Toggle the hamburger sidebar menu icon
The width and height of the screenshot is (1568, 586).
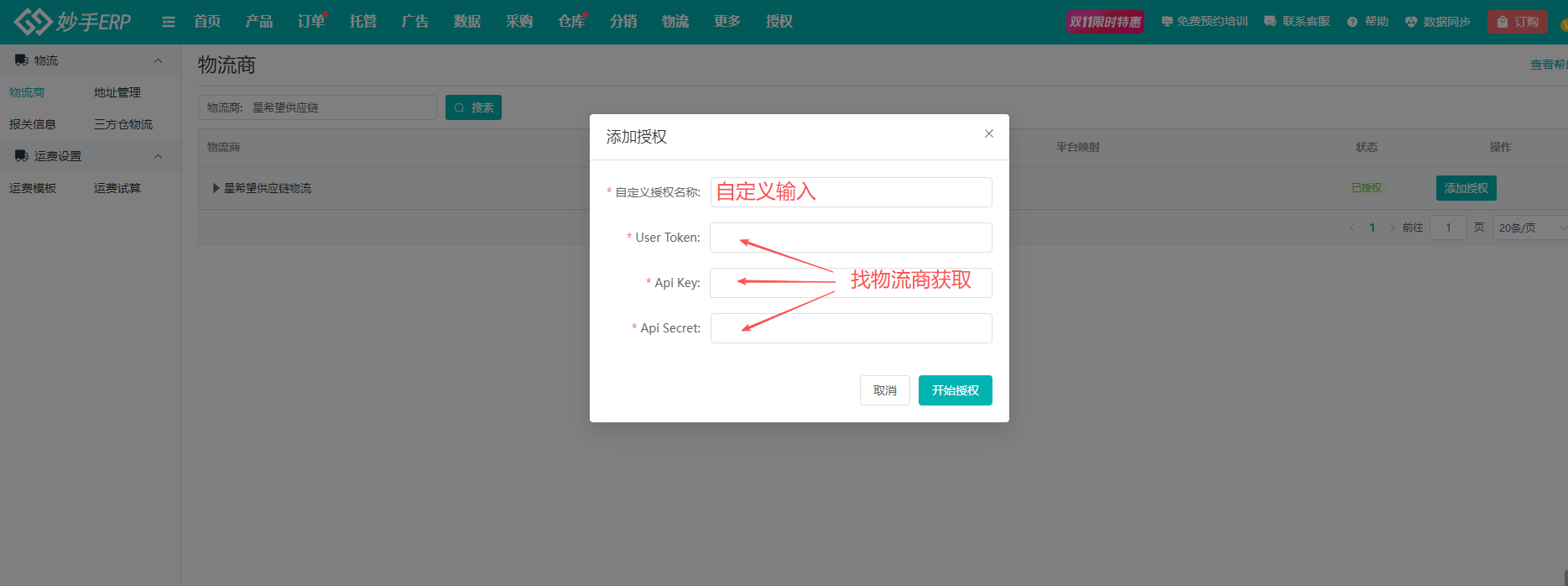(169, 22)
